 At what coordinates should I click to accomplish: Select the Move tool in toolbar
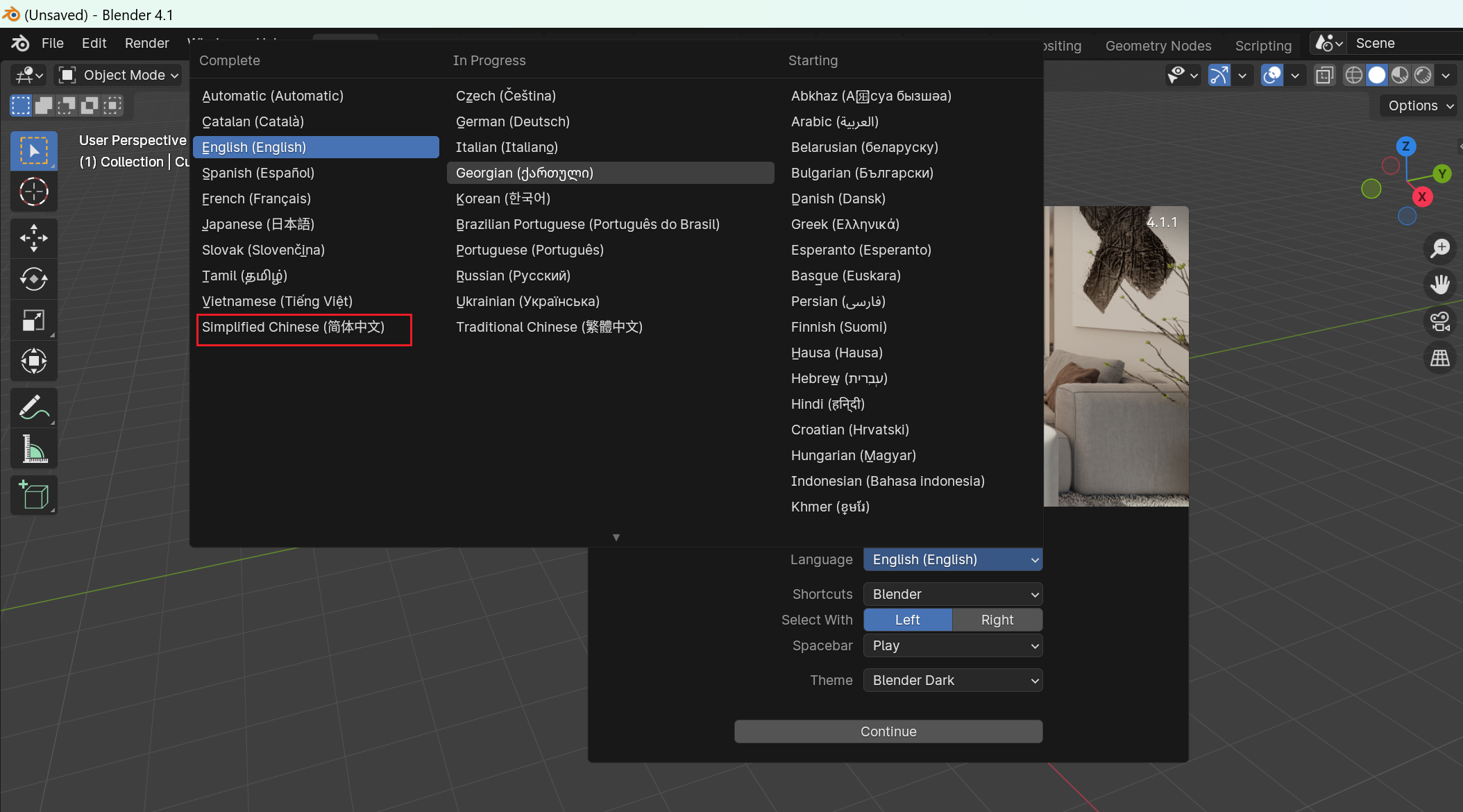[33, 238]
